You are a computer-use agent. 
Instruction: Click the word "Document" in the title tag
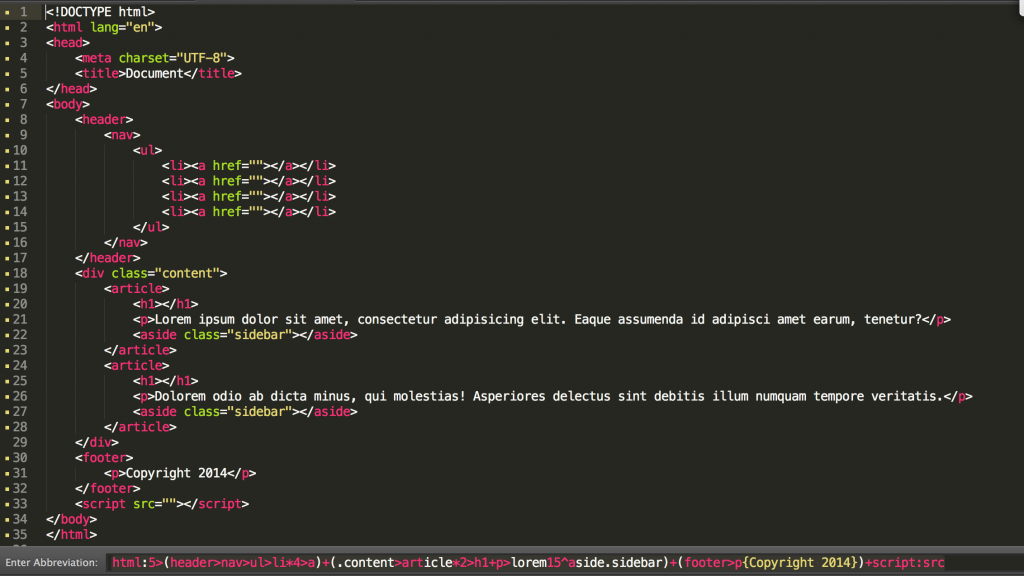tap(155, 73)
